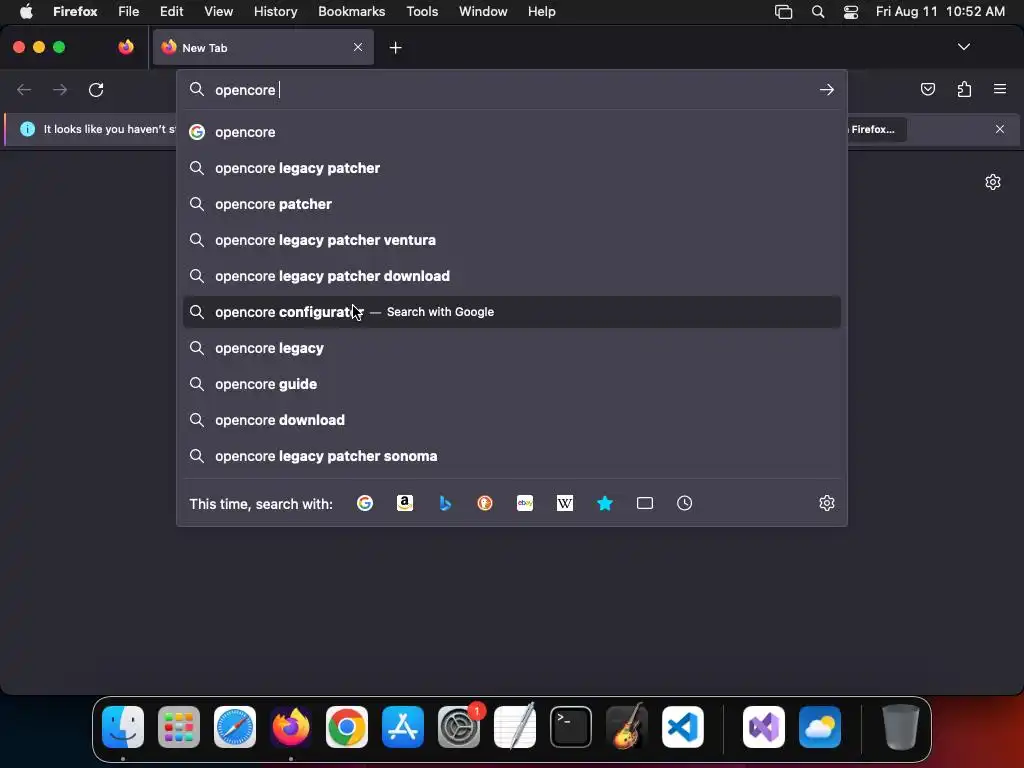
Task: Open Finder from the Dock
Action: (x=123, y=727)
